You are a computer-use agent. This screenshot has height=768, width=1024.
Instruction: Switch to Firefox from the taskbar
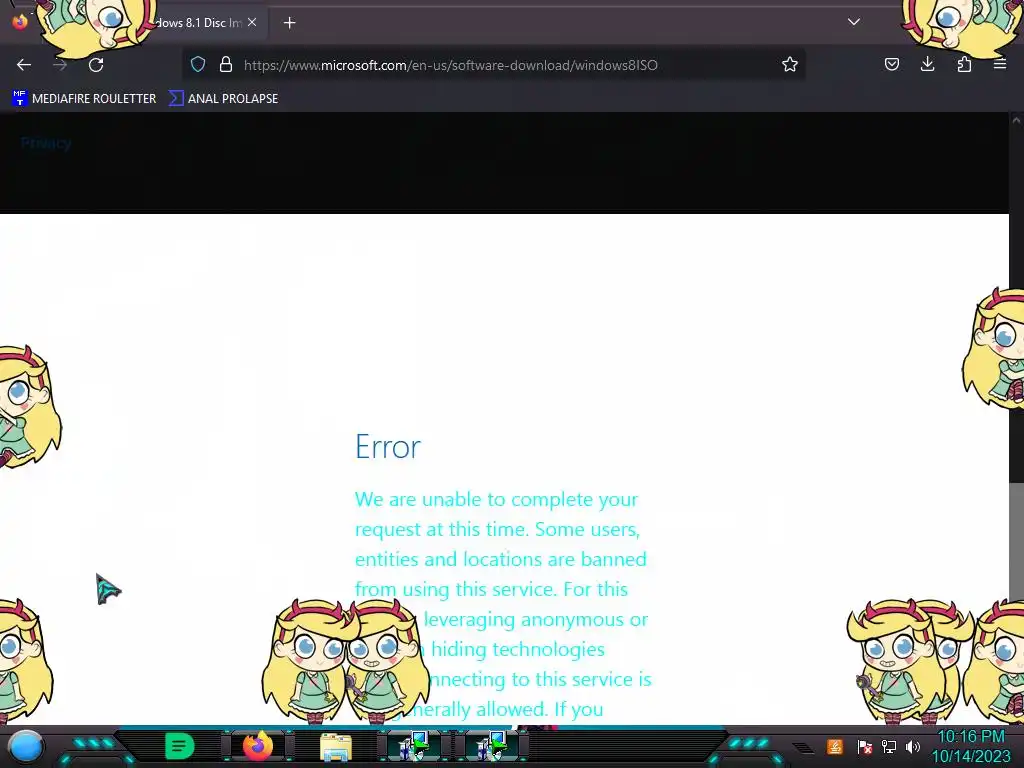pos(258,746)
